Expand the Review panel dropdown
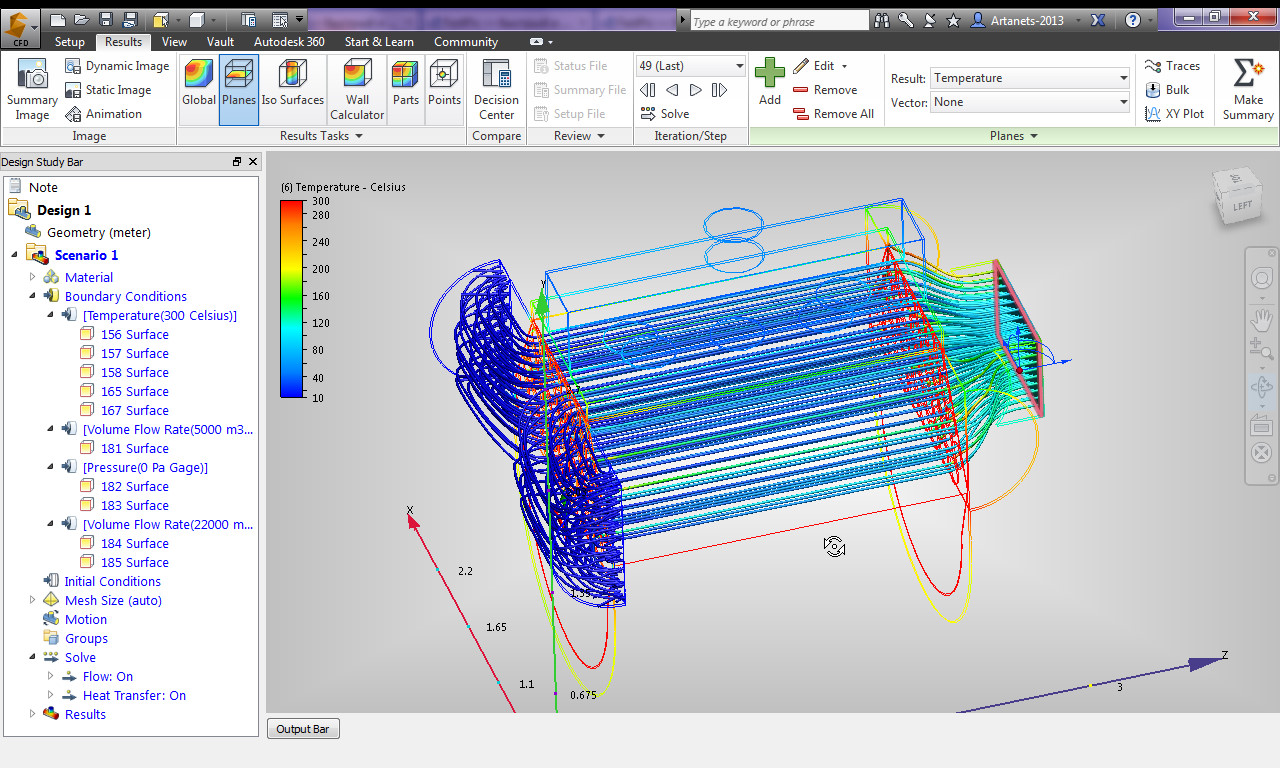 pos(580,136)
